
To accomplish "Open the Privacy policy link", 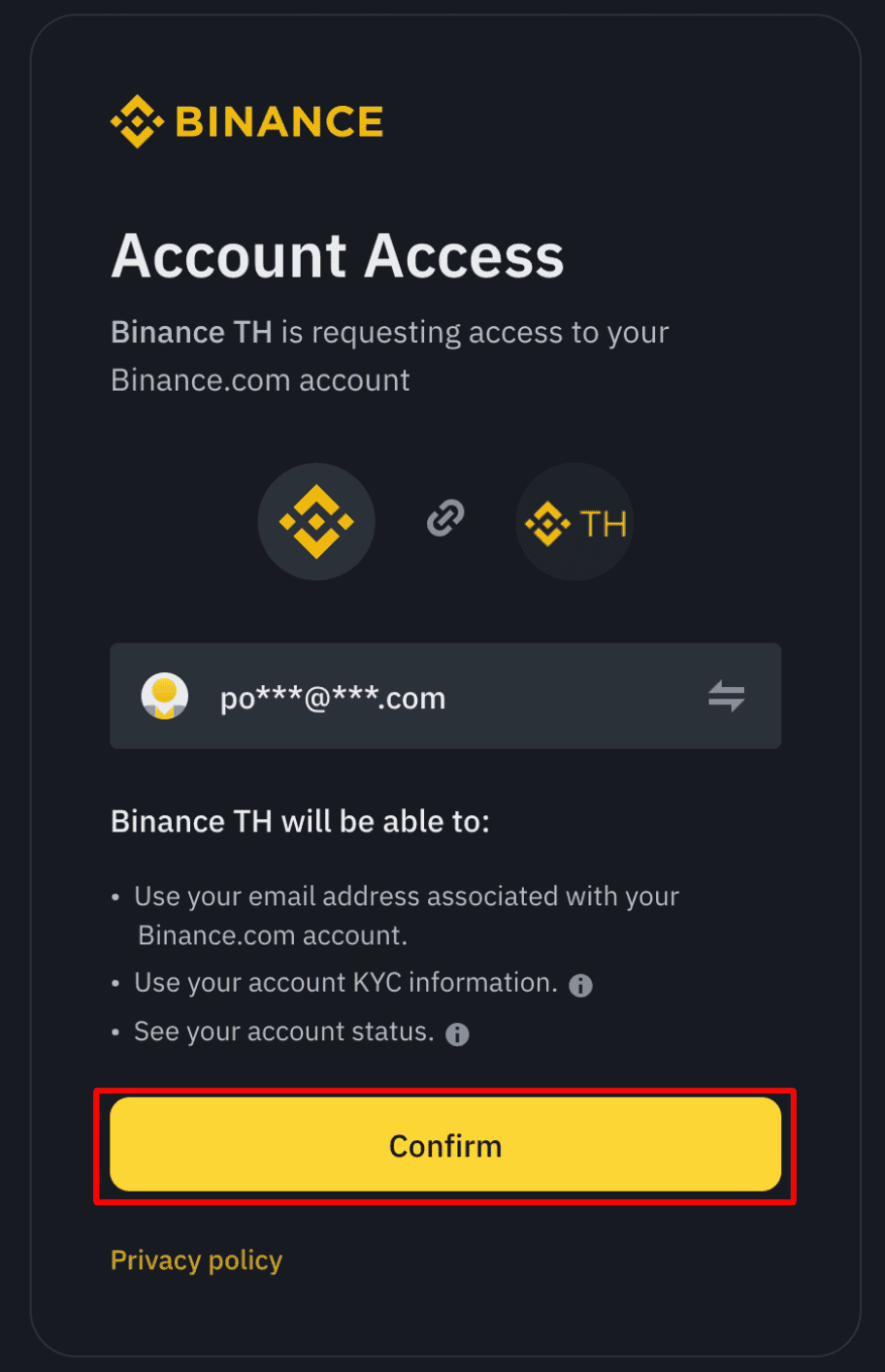I will (196, 1259).
